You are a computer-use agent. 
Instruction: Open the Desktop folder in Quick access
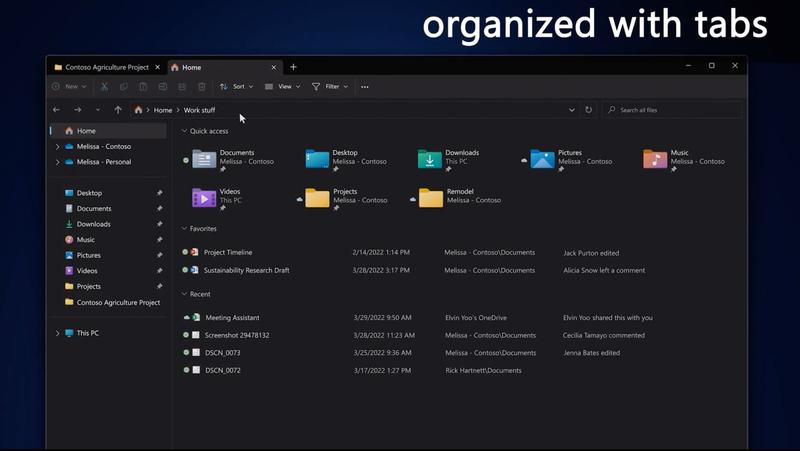pos(346,159)
